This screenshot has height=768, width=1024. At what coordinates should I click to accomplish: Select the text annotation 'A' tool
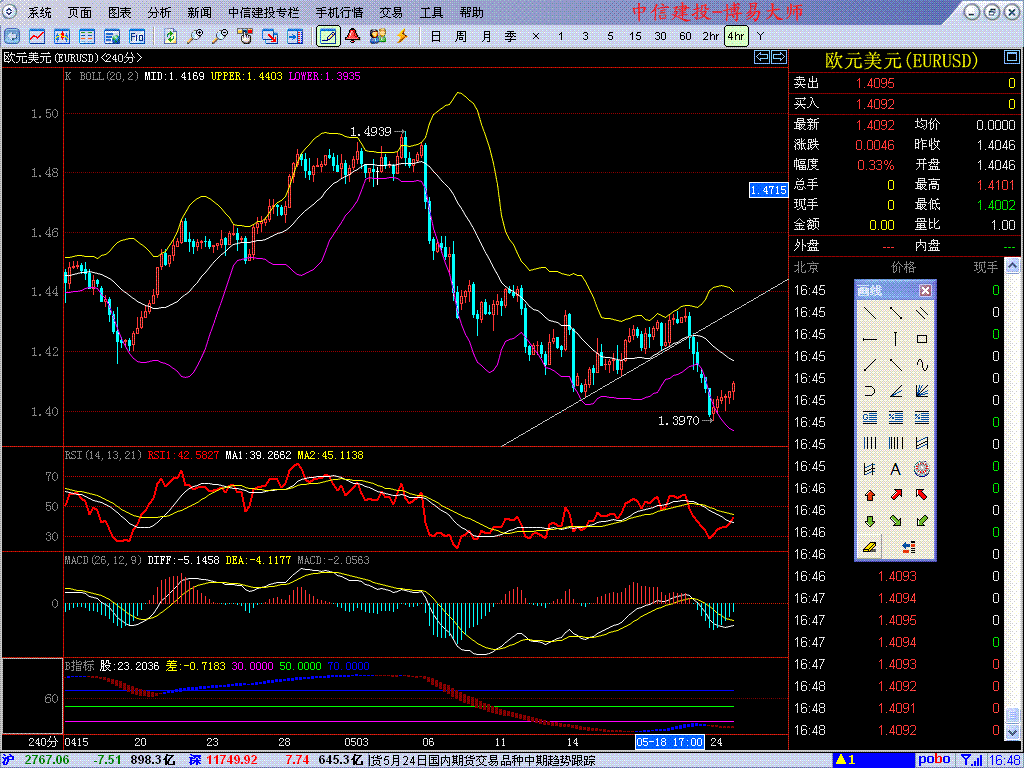click(x=895, y=468)
